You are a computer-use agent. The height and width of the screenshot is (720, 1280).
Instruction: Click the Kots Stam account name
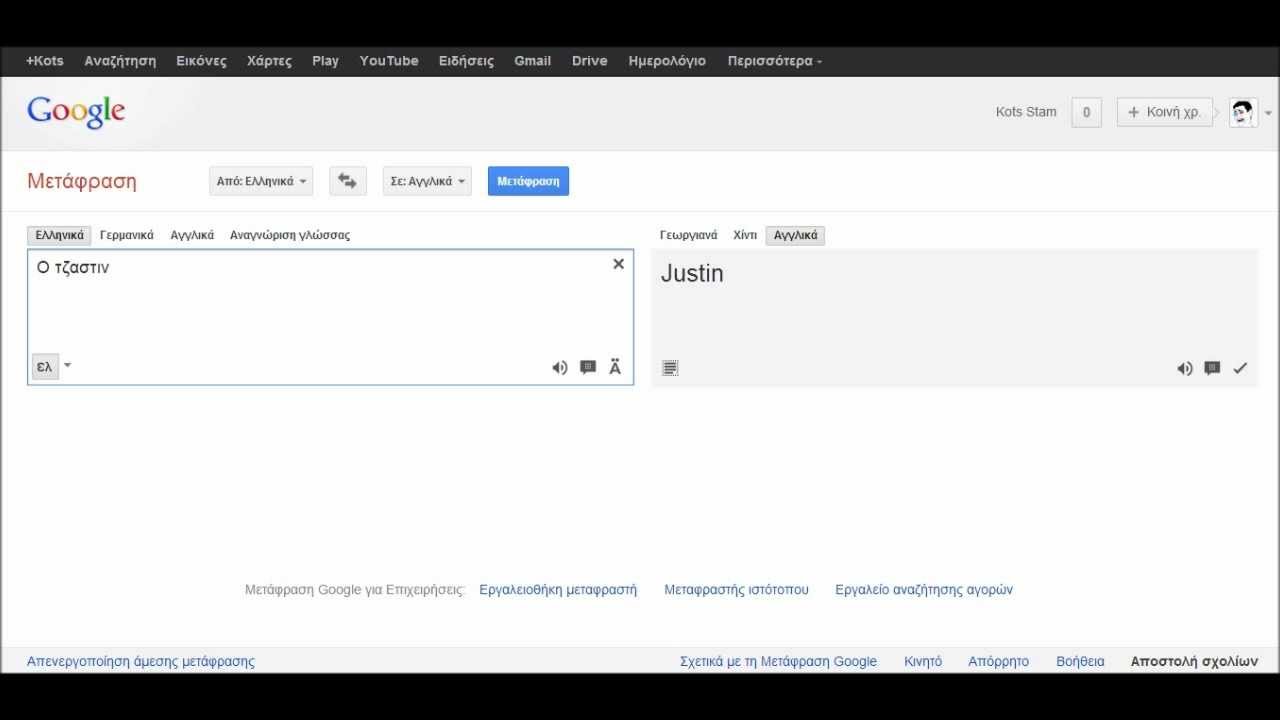(x=1026, y=112)
